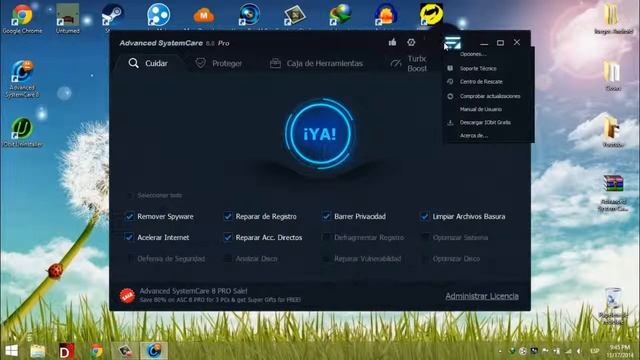Open the Caja de Herramientas tab
Viewport: 640px width, 360px height.
click(x=316, y=63)
